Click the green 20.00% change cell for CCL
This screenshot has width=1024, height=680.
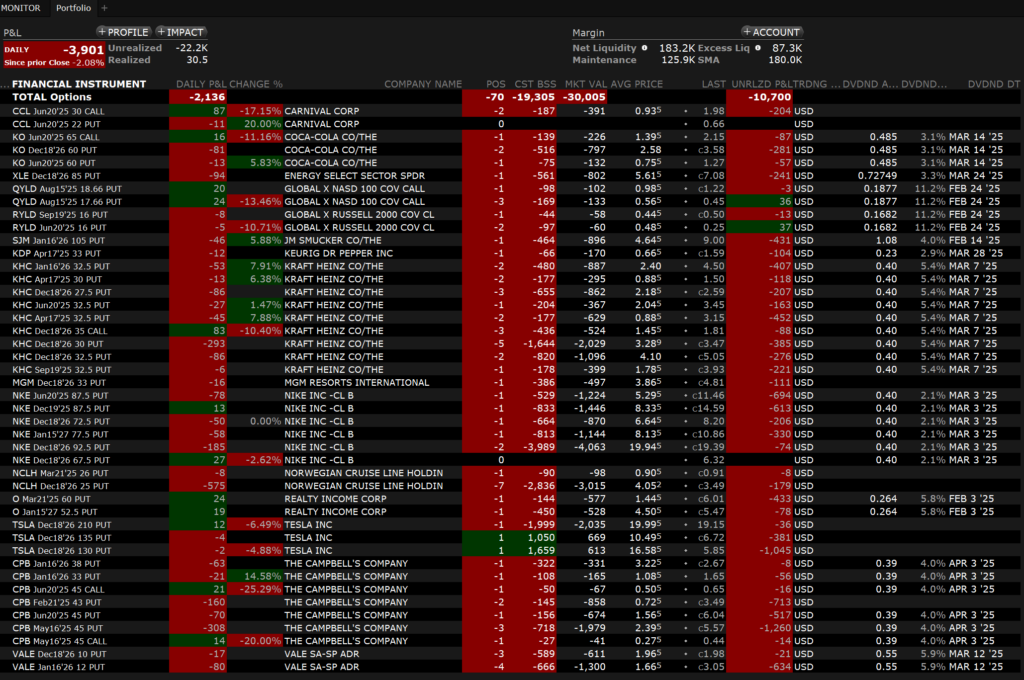click(x=257, y=123)
